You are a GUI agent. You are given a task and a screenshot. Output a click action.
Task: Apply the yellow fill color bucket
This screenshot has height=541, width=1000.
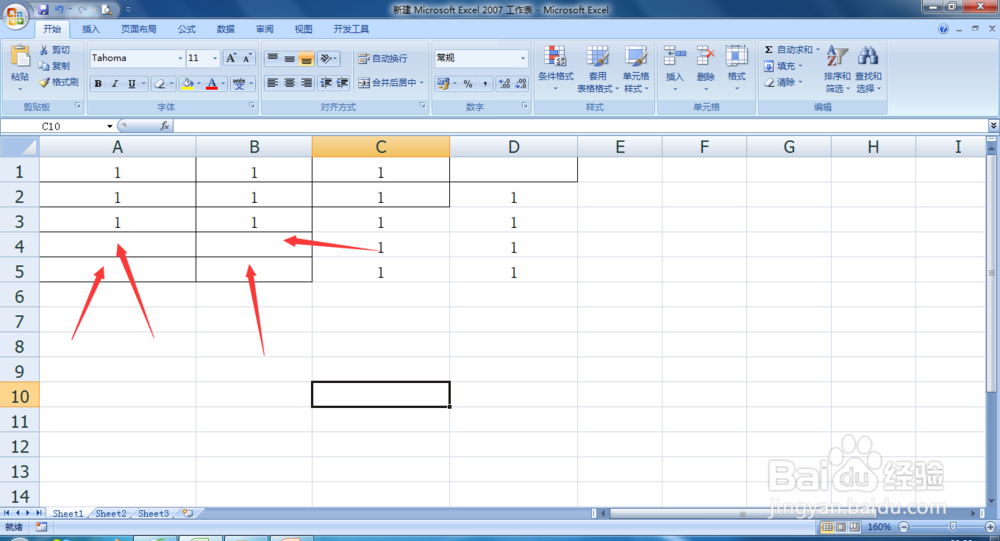(x=188, y=84)
